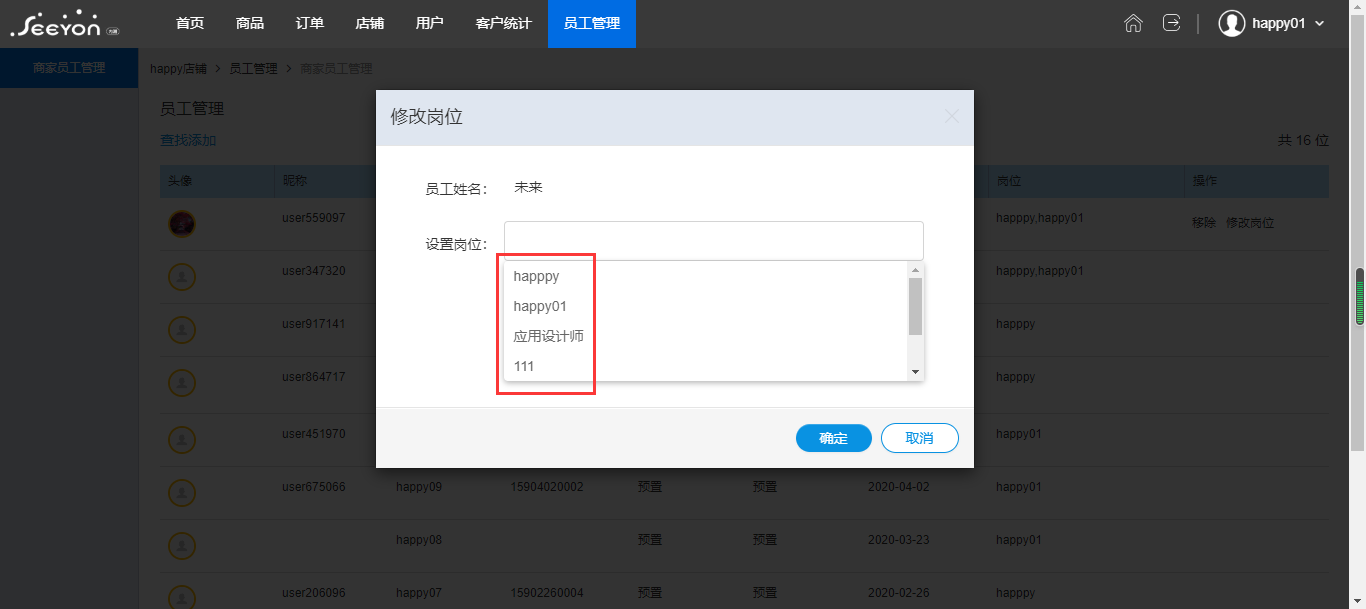Choose the happpy option in dropdown
This screenshot has height=609, width=1366.
(705, 276)
